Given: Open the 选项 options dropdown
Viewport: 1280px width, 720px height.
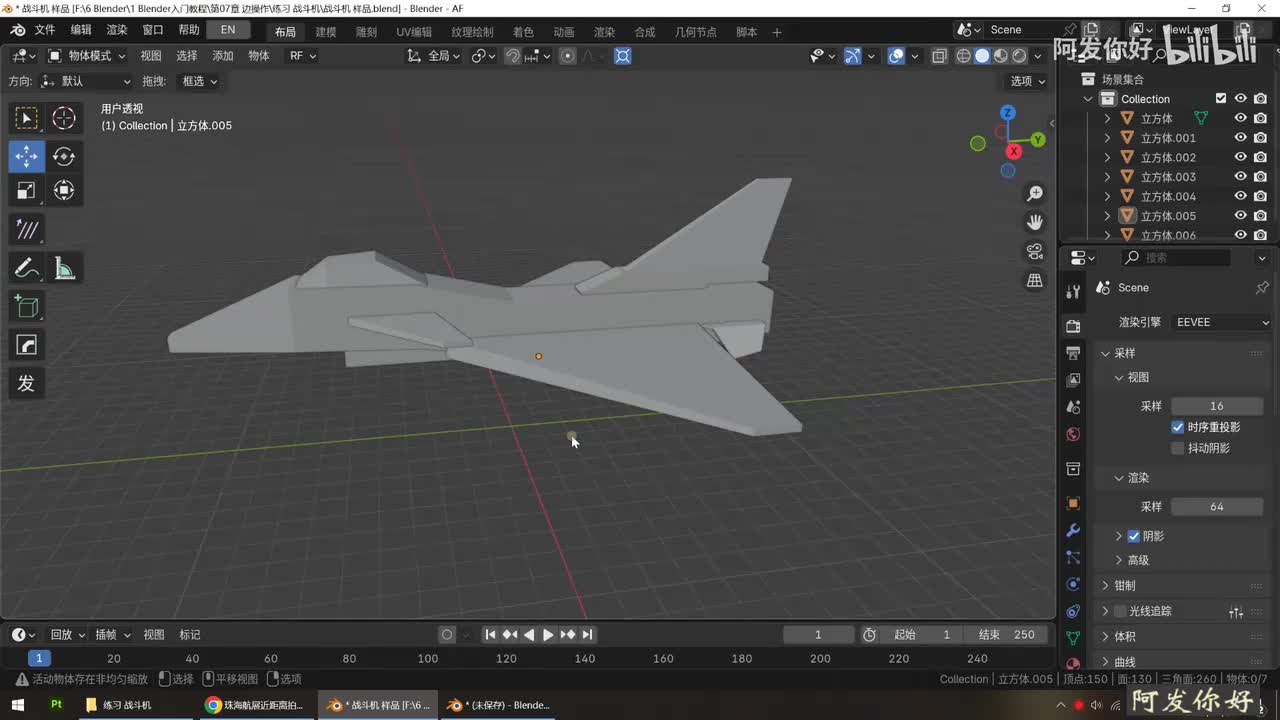Looking at the screenshot, I should click(x=1028, y=81).
